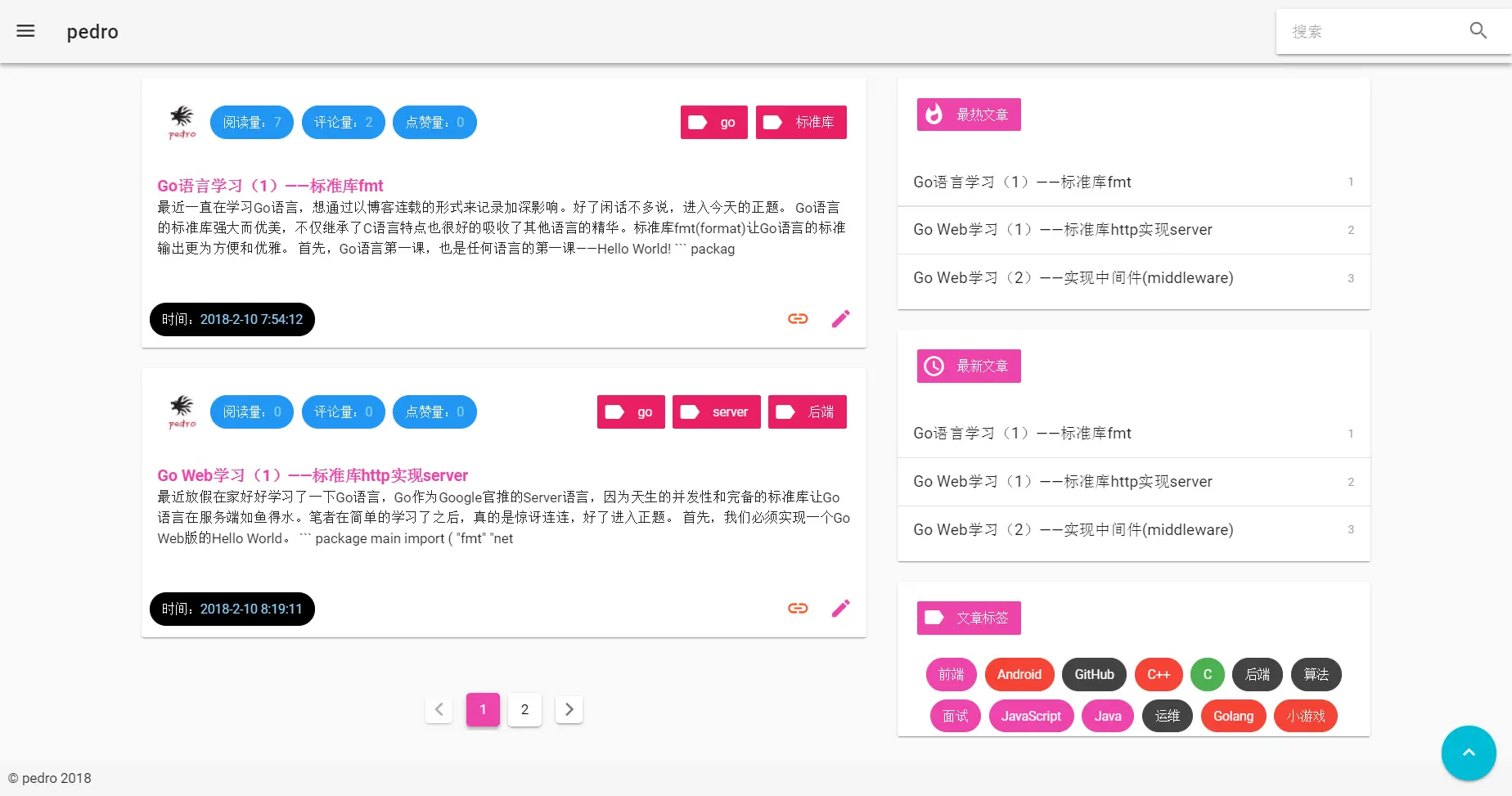Screen dimensions: 1512x796
Task: Open article title Go语言学习（1）——标准库fmt
Action: pos(270,186)
